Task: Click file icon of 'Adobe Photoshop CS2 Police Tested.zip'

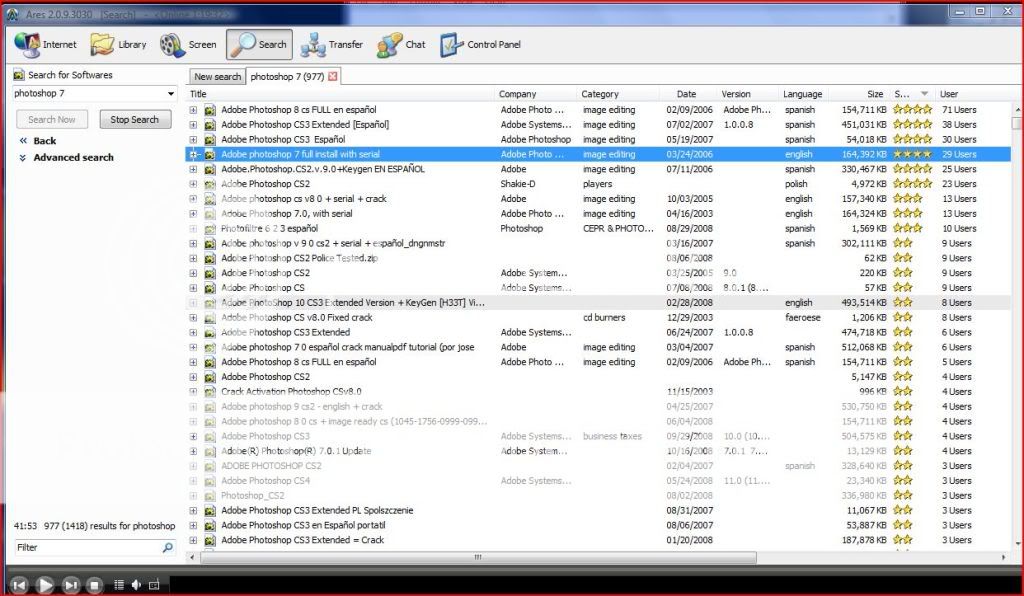Action: (x=210, y=259)
